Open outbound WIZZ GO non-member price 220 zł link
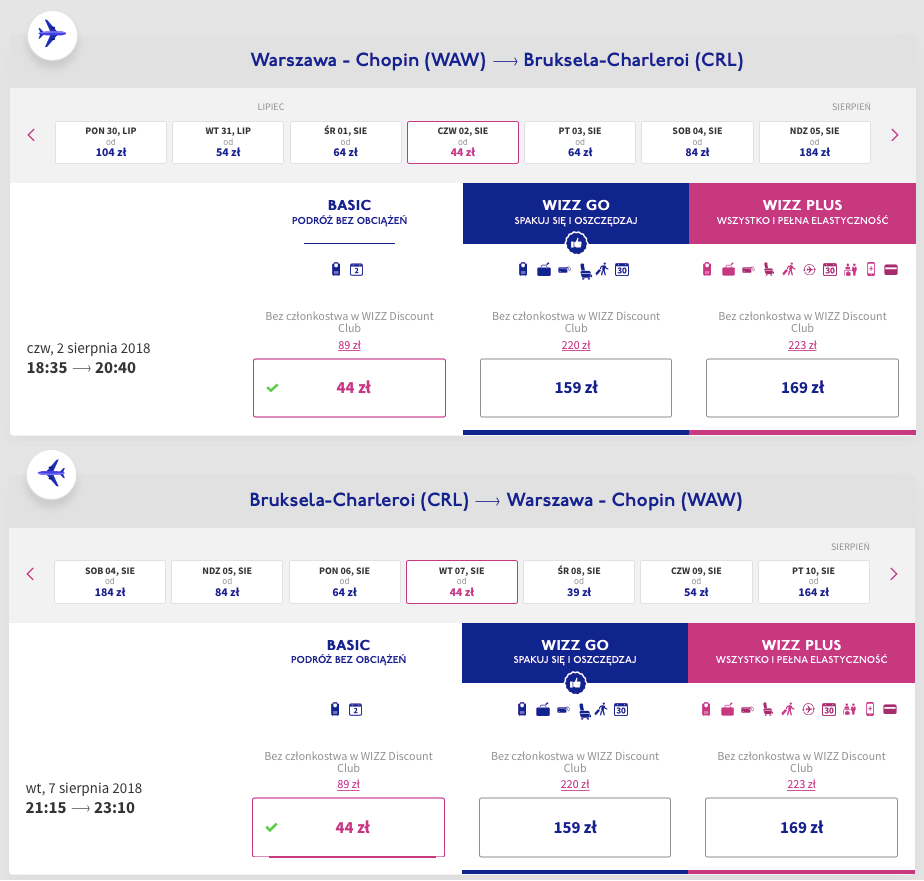 pos(576,345)
